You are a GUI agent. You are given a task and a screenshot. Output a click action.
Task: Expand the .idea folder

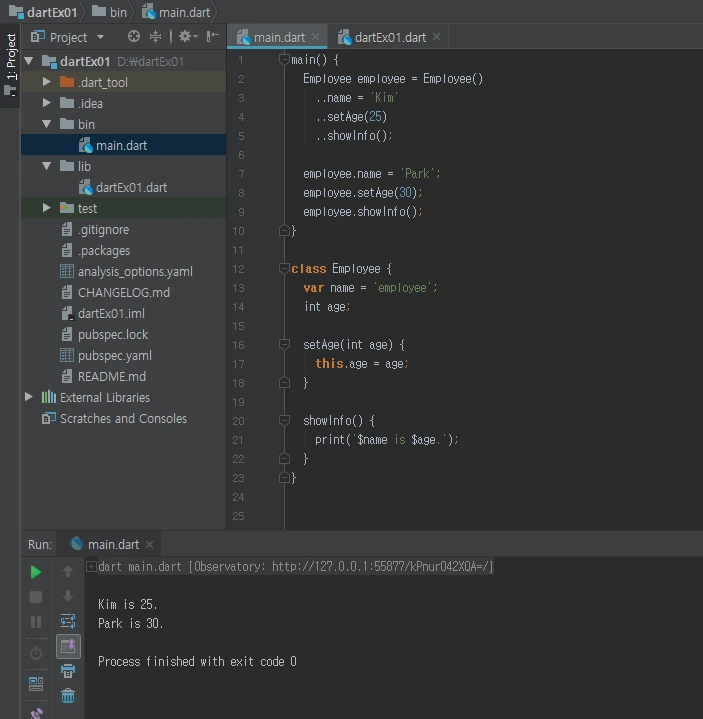46,103
